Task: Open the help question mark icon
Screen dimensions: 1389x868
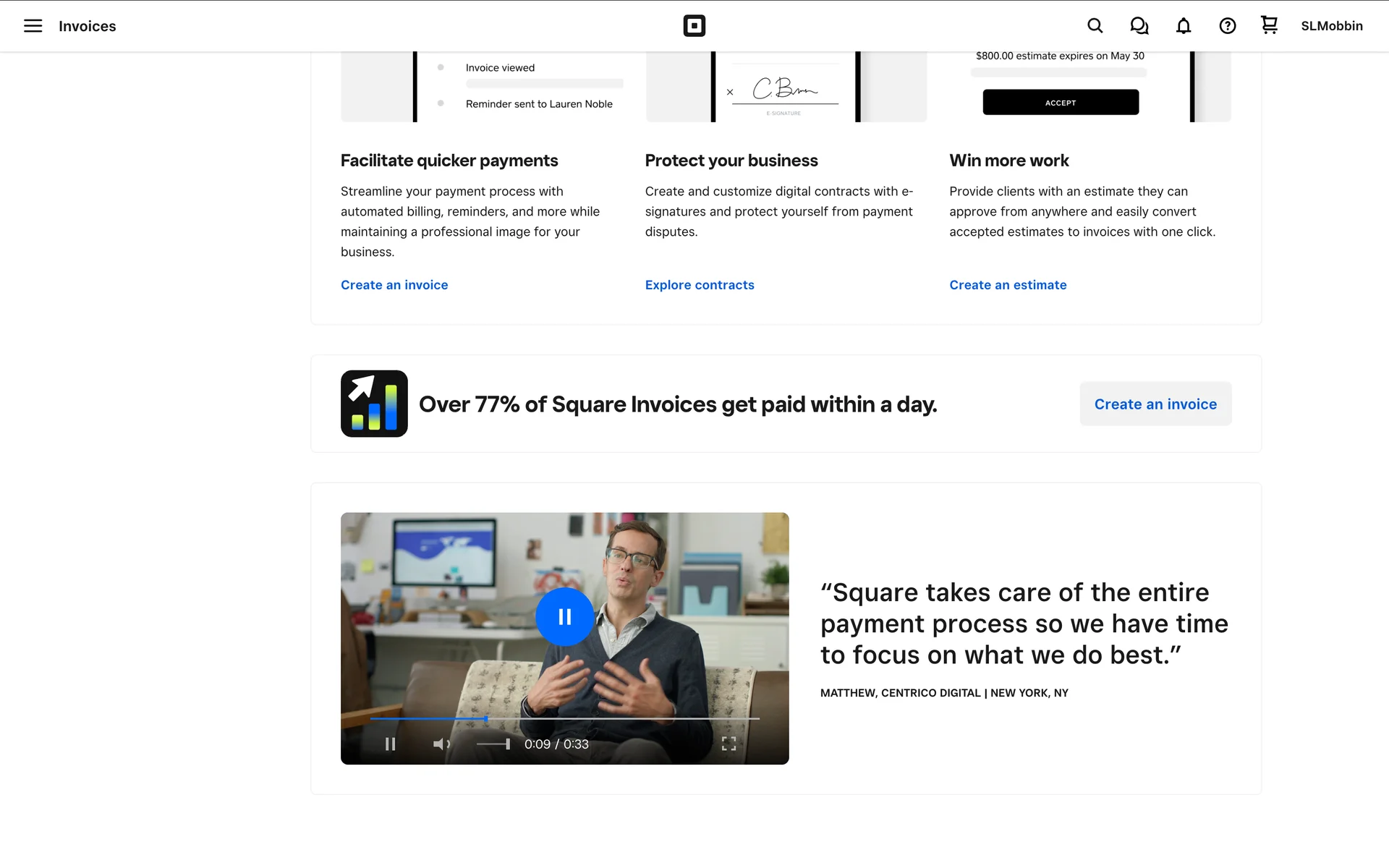Action: (1227, 26)
